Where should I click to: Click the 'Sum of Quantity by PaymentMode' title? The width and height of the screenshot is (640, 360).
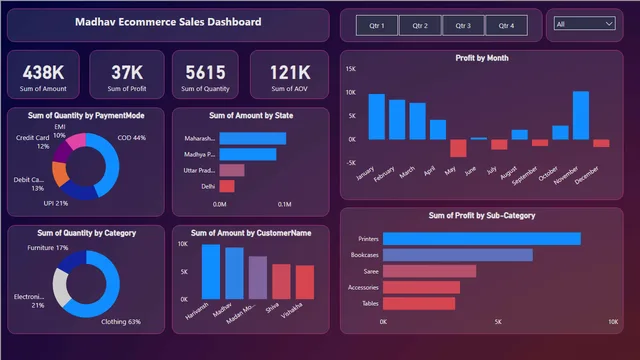(86, 116)
